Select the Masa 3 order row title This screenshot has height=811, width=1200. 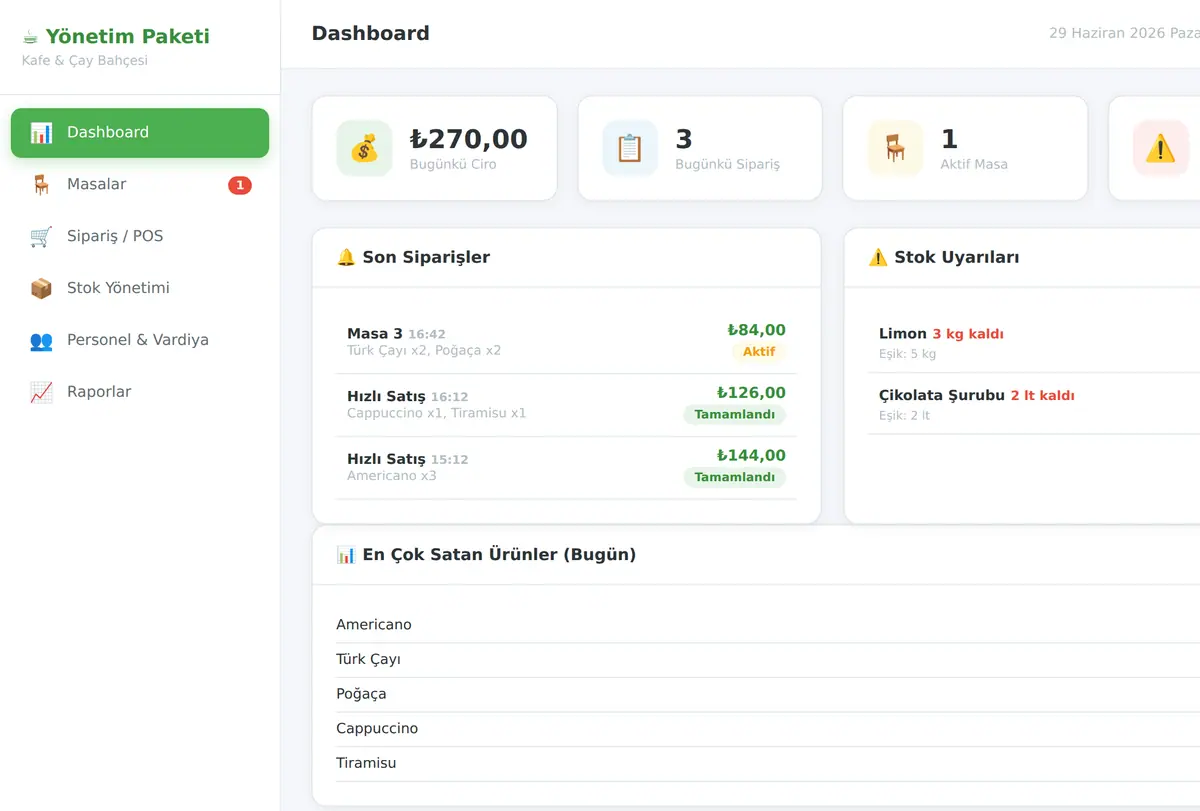click(x=375, y=333)
